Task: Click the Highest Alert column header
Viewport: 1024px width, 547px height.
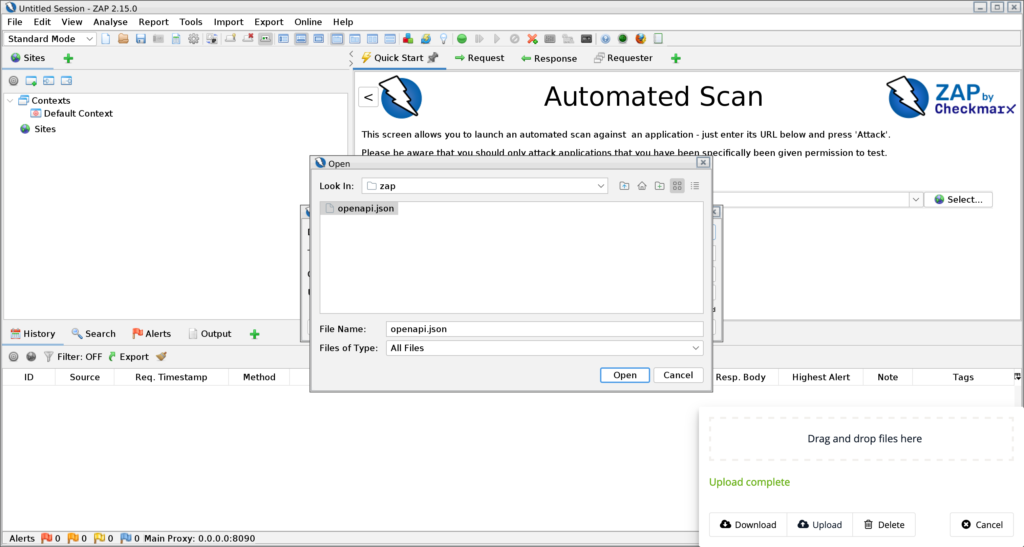Action: tap(821, 377)
